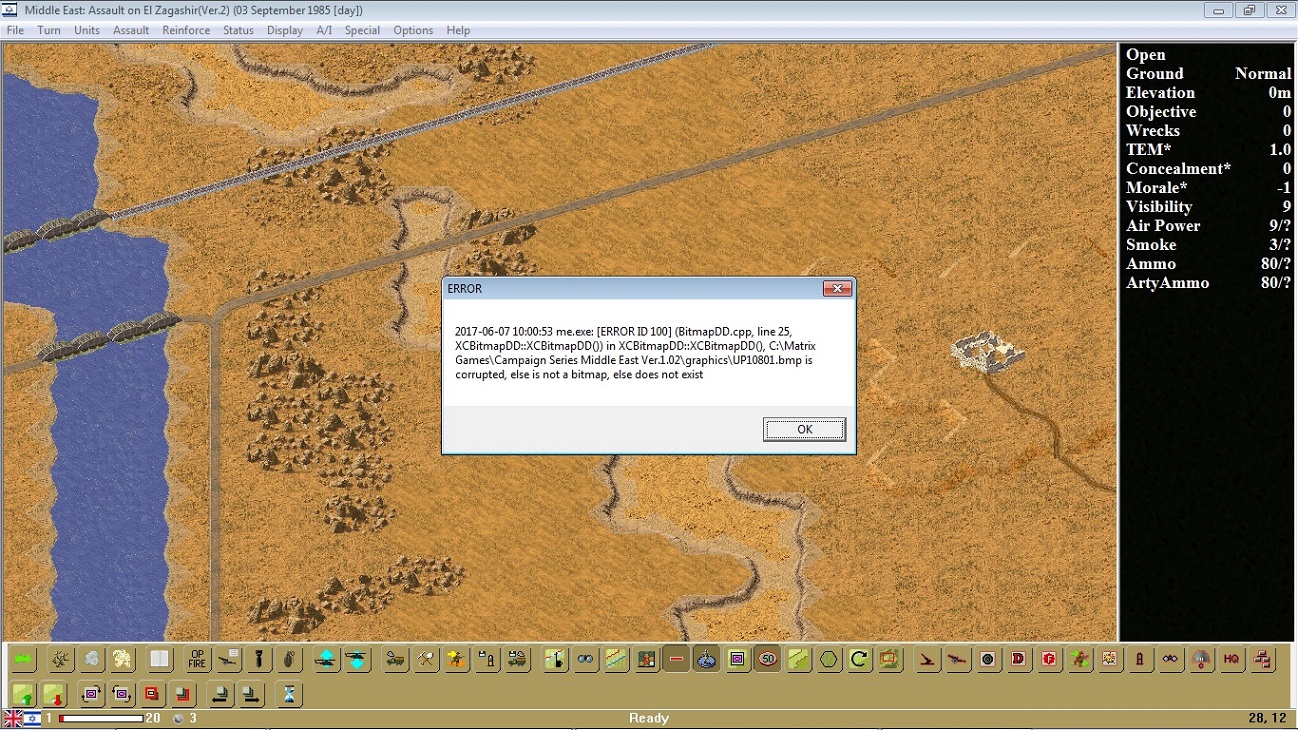Click the line graph chart icon
This screenshot has width=1298, height=730.
click(615, 660)
